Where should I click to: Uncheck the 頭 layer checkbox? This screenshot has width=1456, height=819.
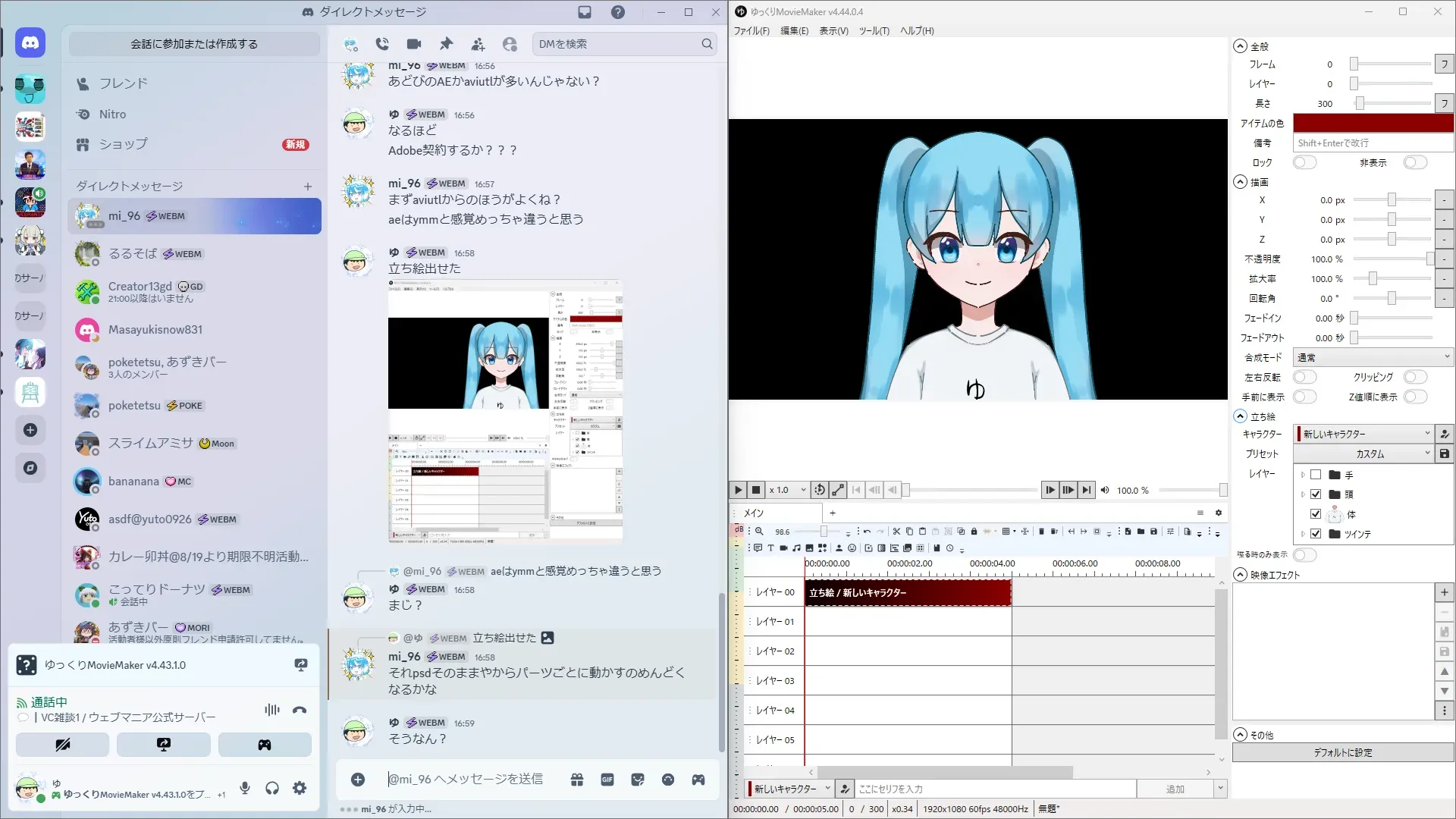1316,494
